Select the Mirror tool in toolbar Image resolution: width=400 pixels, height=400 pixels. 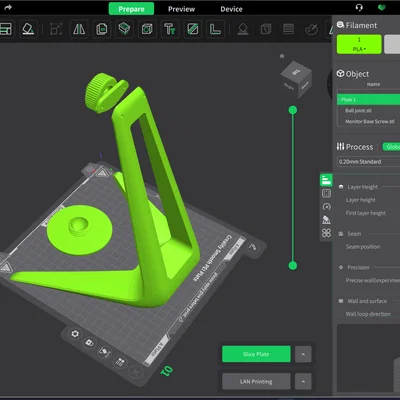tap(79, 29)
